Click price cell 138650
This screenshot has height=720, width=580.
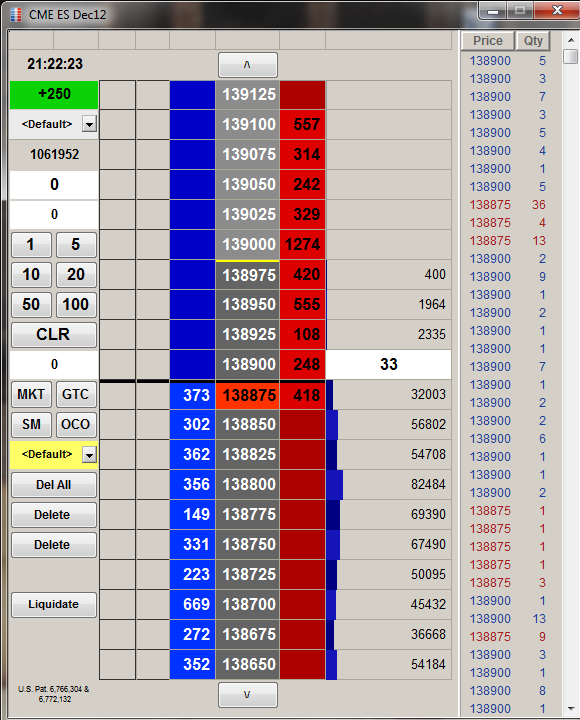click(x=248, y=664)
